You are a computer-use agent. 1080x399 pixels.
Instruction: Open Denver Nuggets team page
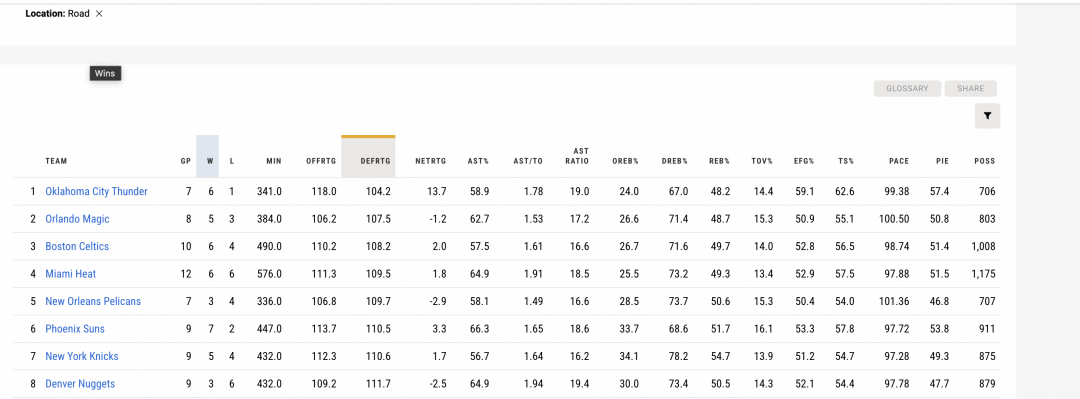click(80, 384)
